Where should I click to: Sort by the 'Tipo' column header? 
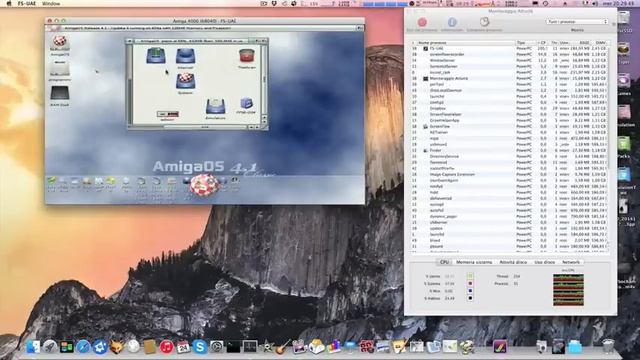525,42
